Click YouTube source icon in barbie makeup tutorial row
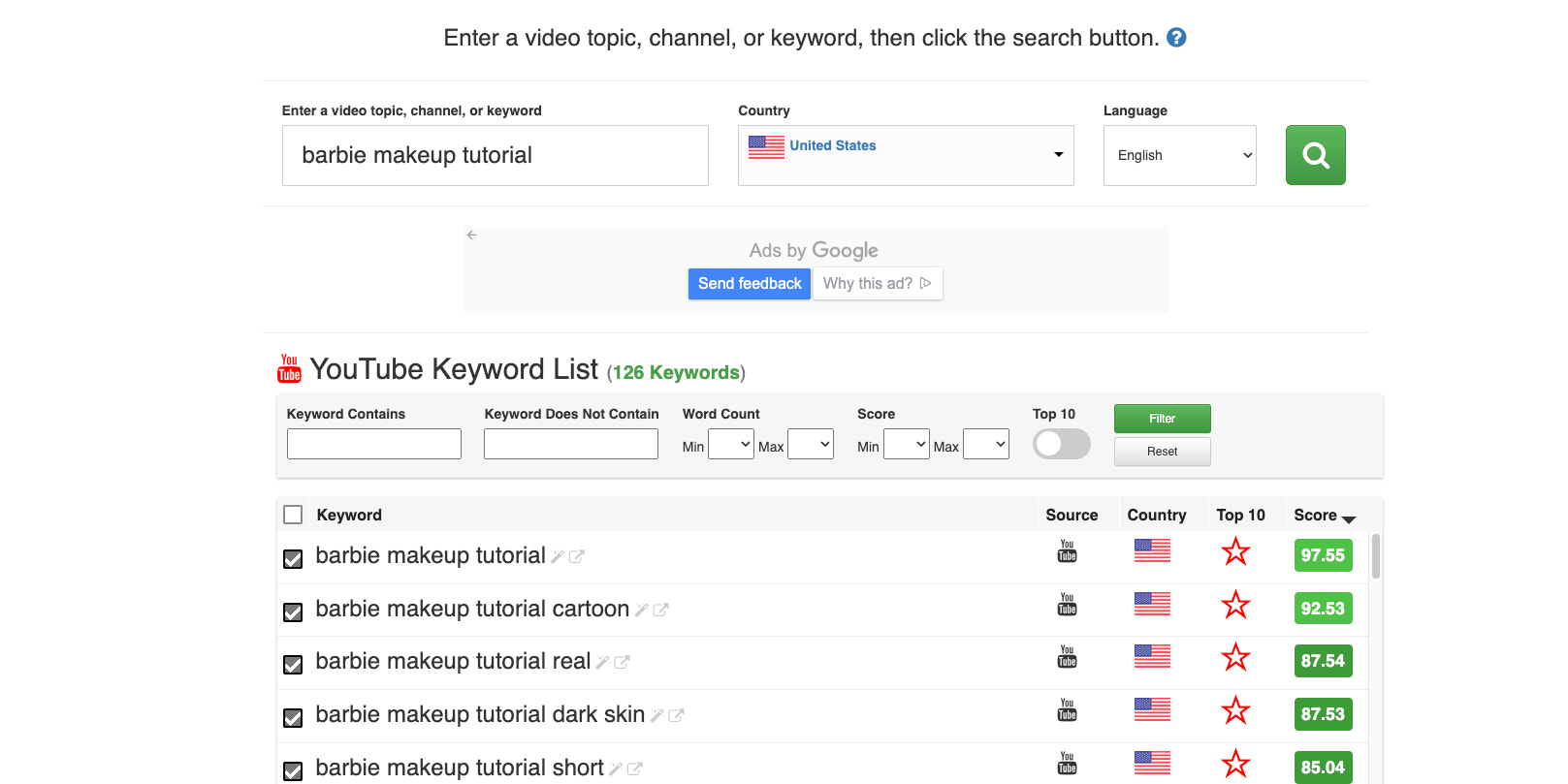 click(1067, 551)
